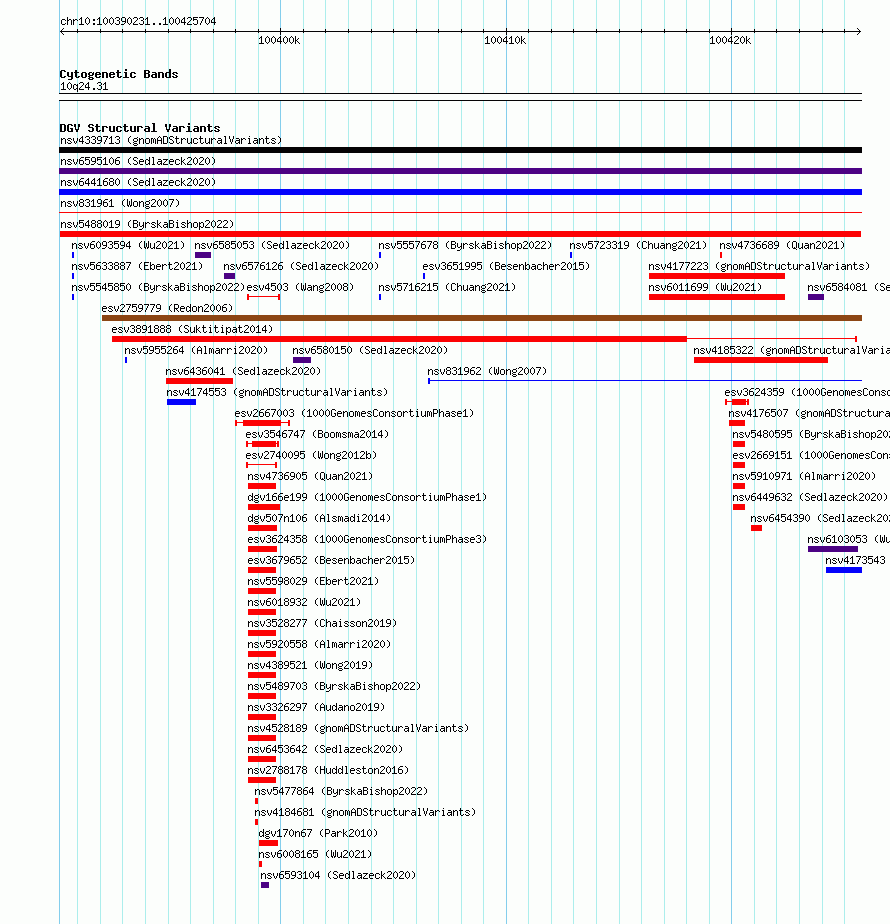Screen dimensions: 890x924
Task: Select nsv3528277 (Chaisson2019) label
Action: point(322,623)
